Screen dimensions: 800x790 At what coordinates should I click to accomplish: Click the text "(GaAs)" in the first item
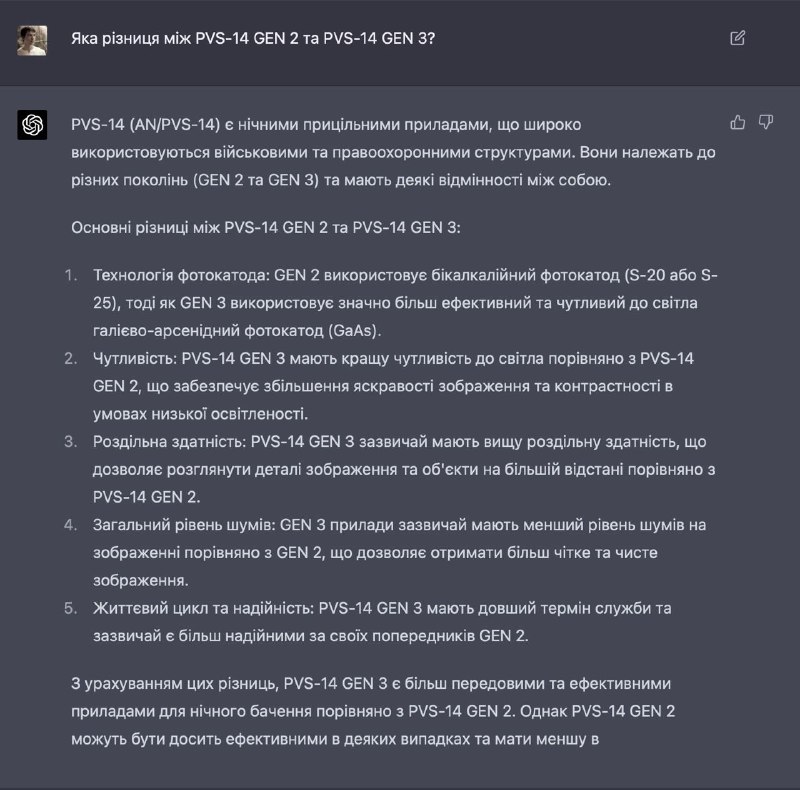pyautogui.click(x=355, y=331)
